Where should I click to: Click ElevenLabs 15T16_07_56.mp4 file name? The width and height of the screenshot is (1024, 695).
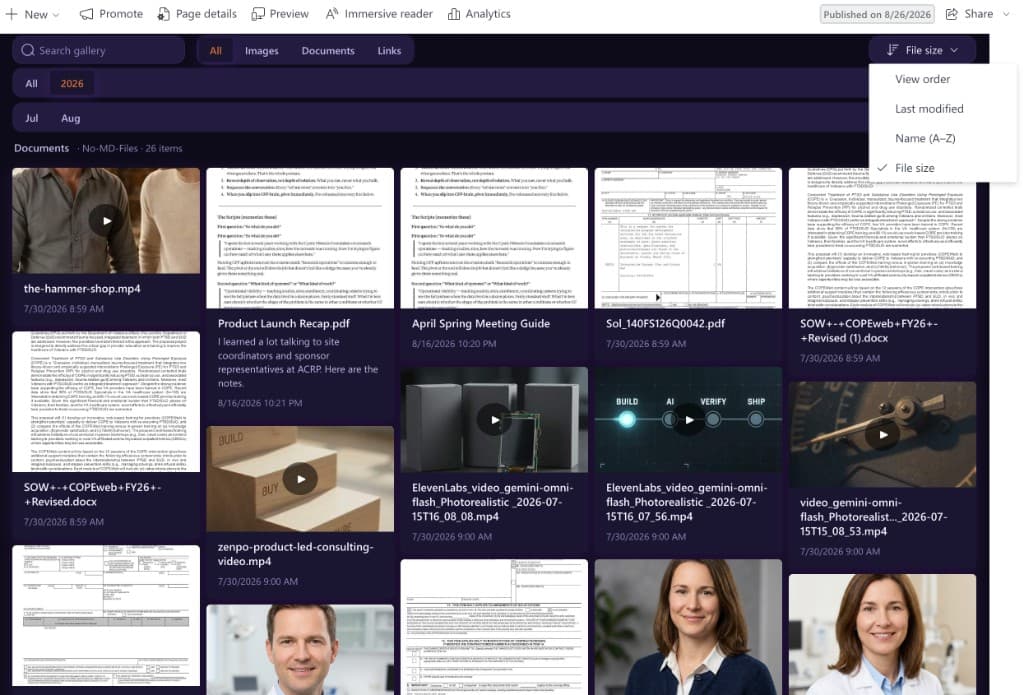click(686, 502)
